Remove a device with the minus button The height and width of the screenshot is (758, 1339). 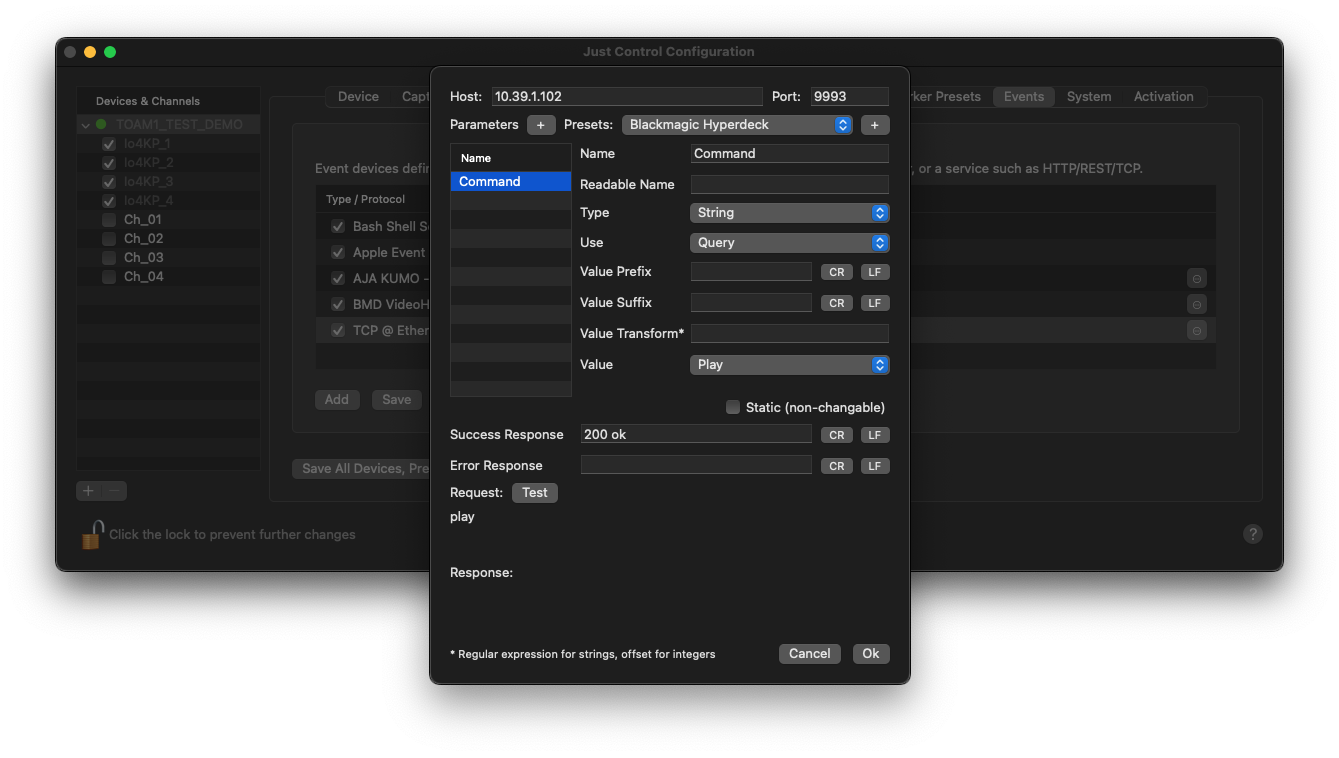[115, 491]
